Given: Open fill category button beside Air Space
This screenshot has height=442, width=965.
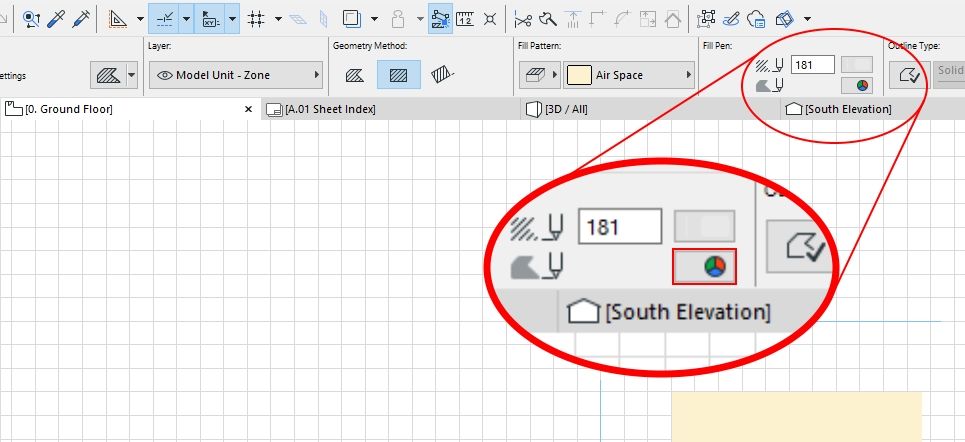Looking at the screenshot, I should click(x=539, y=75).
